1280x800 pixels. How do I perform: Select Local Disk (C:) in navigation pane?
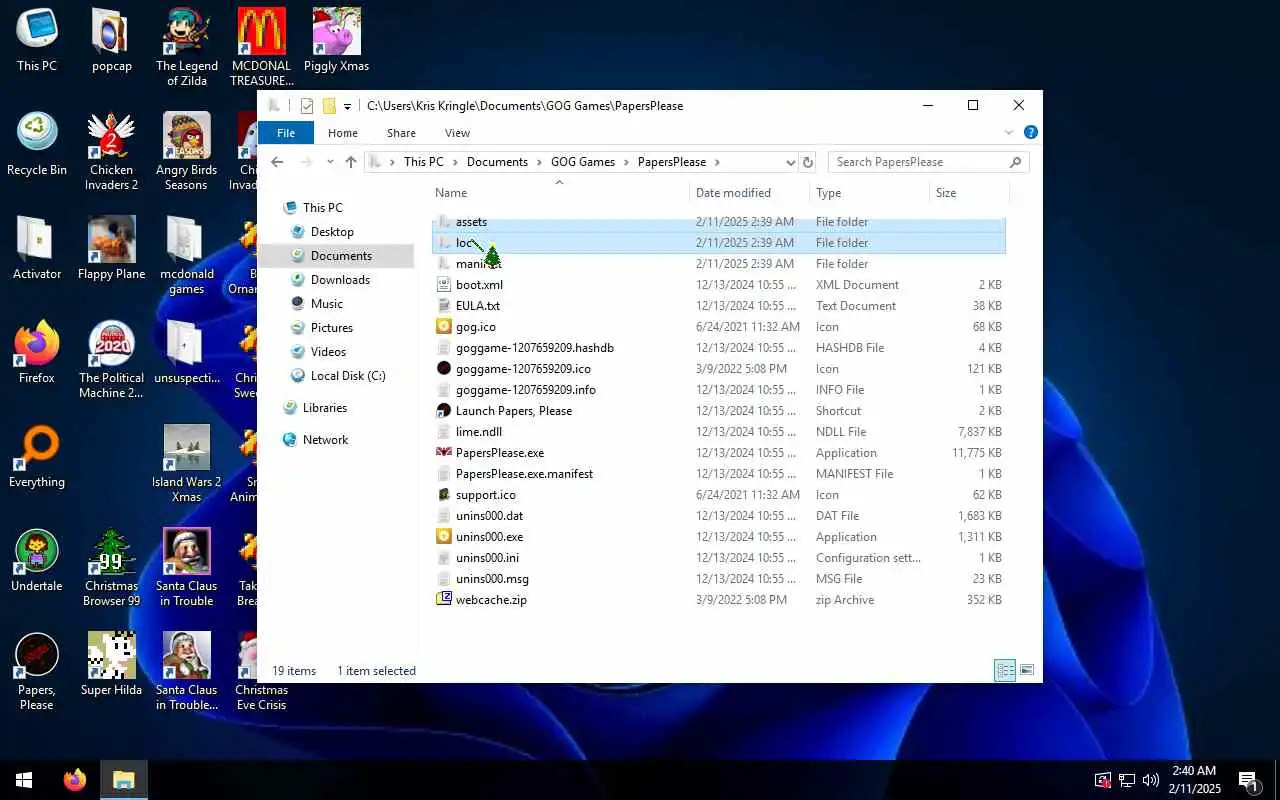point(348,376)
